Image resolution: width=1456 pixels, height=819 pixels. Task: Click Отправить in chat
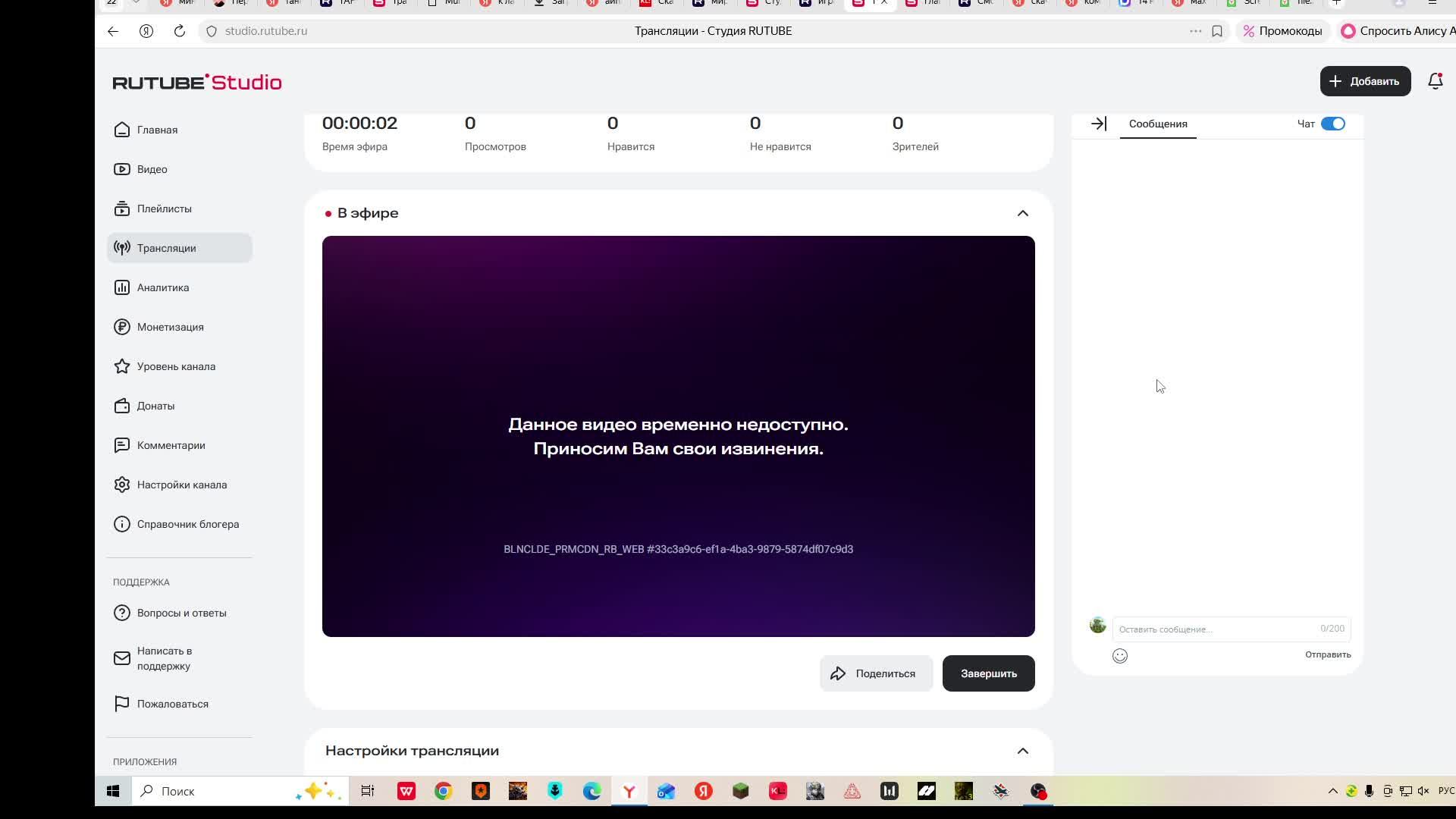[x=1328, y=654]
